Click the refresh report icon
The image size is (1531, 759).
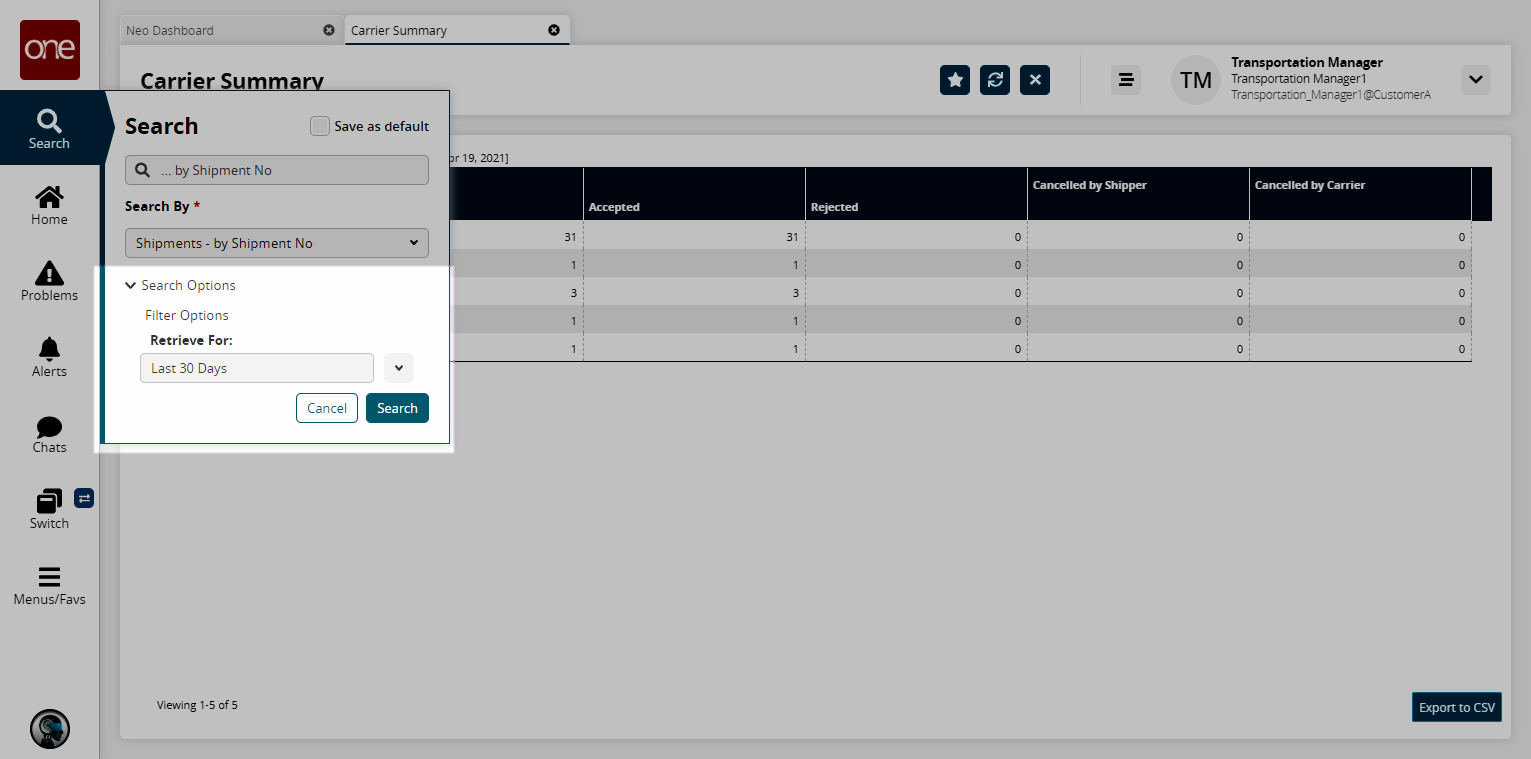pyautogui.click(x=995, y=80)
